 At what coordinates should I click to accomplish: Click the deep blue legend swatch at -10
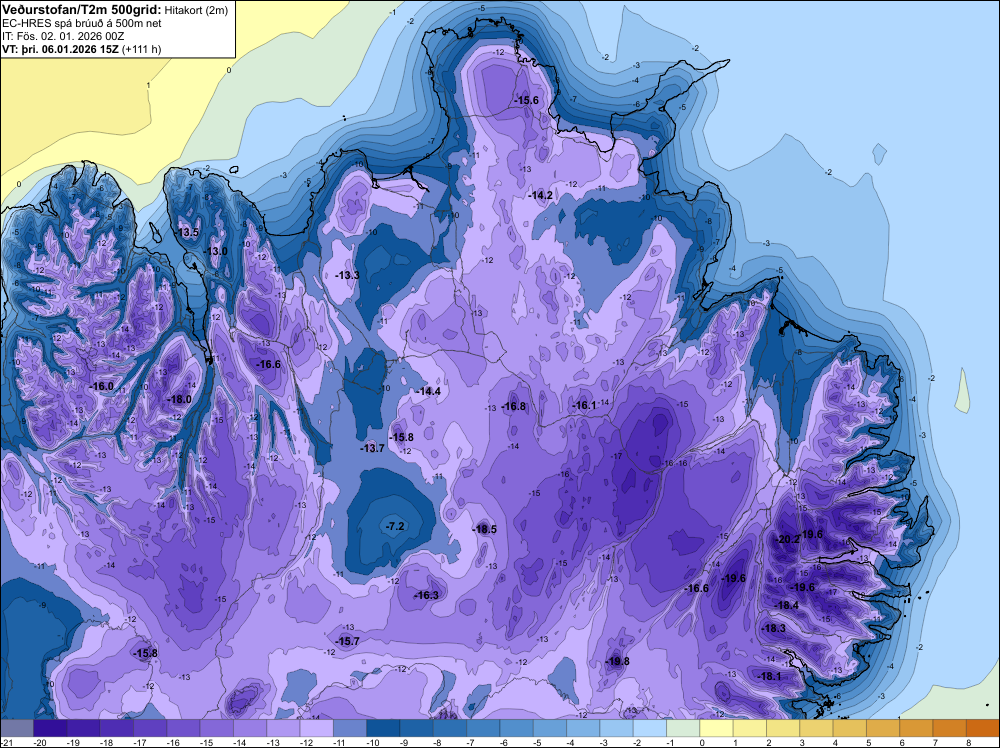click(x=383, y=728)
